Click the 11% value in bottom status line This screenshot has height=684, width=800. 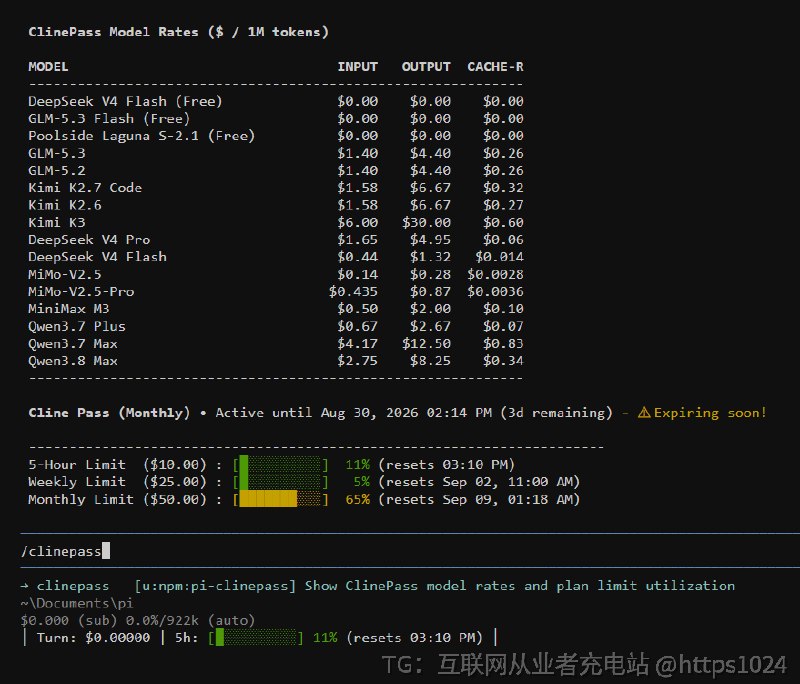point(325,638)
